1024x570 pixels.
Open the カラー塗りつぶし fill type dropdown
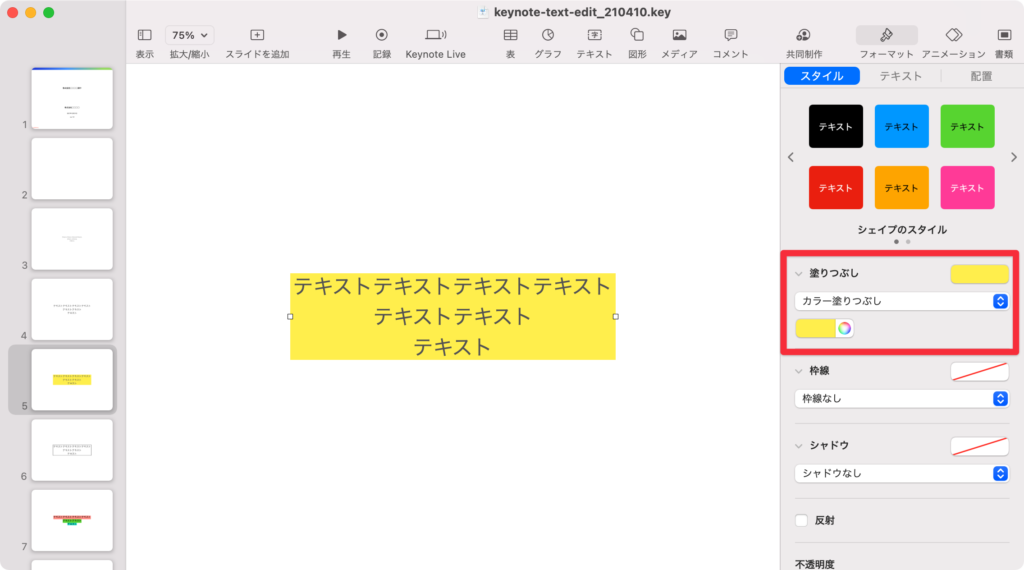pos(901,301)
